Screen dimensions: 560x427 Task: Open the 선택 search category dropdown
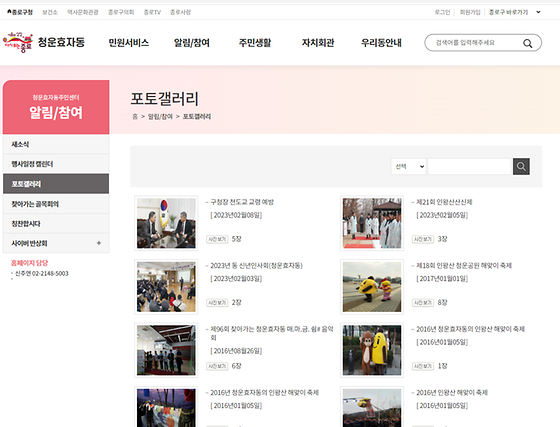pos(409,166)
